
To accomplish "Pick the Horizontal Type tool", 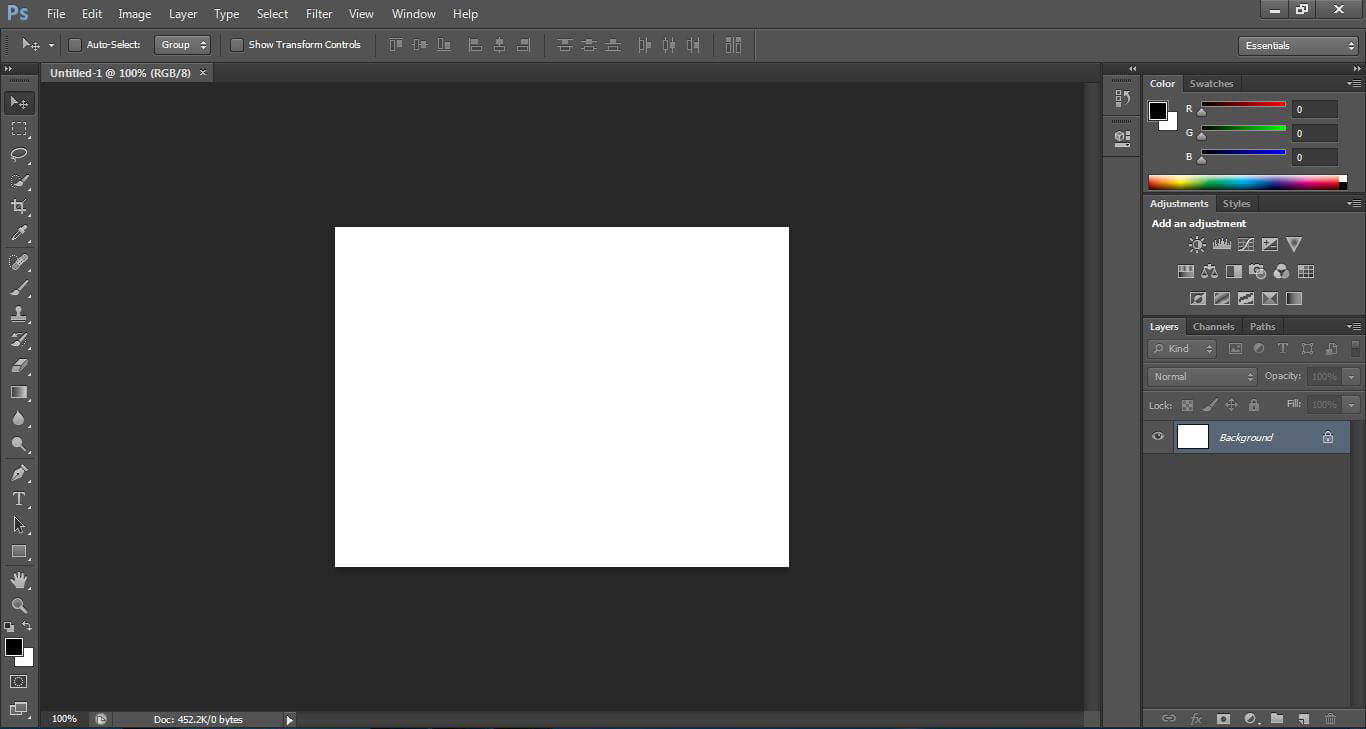I will click(19, 499).
